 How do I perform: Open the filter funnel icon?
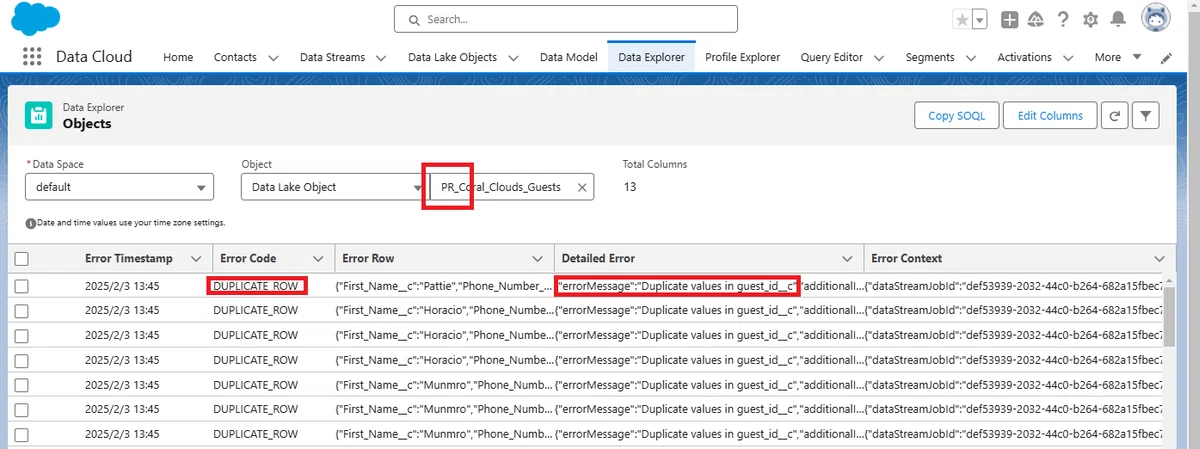tap(1146, 115)
